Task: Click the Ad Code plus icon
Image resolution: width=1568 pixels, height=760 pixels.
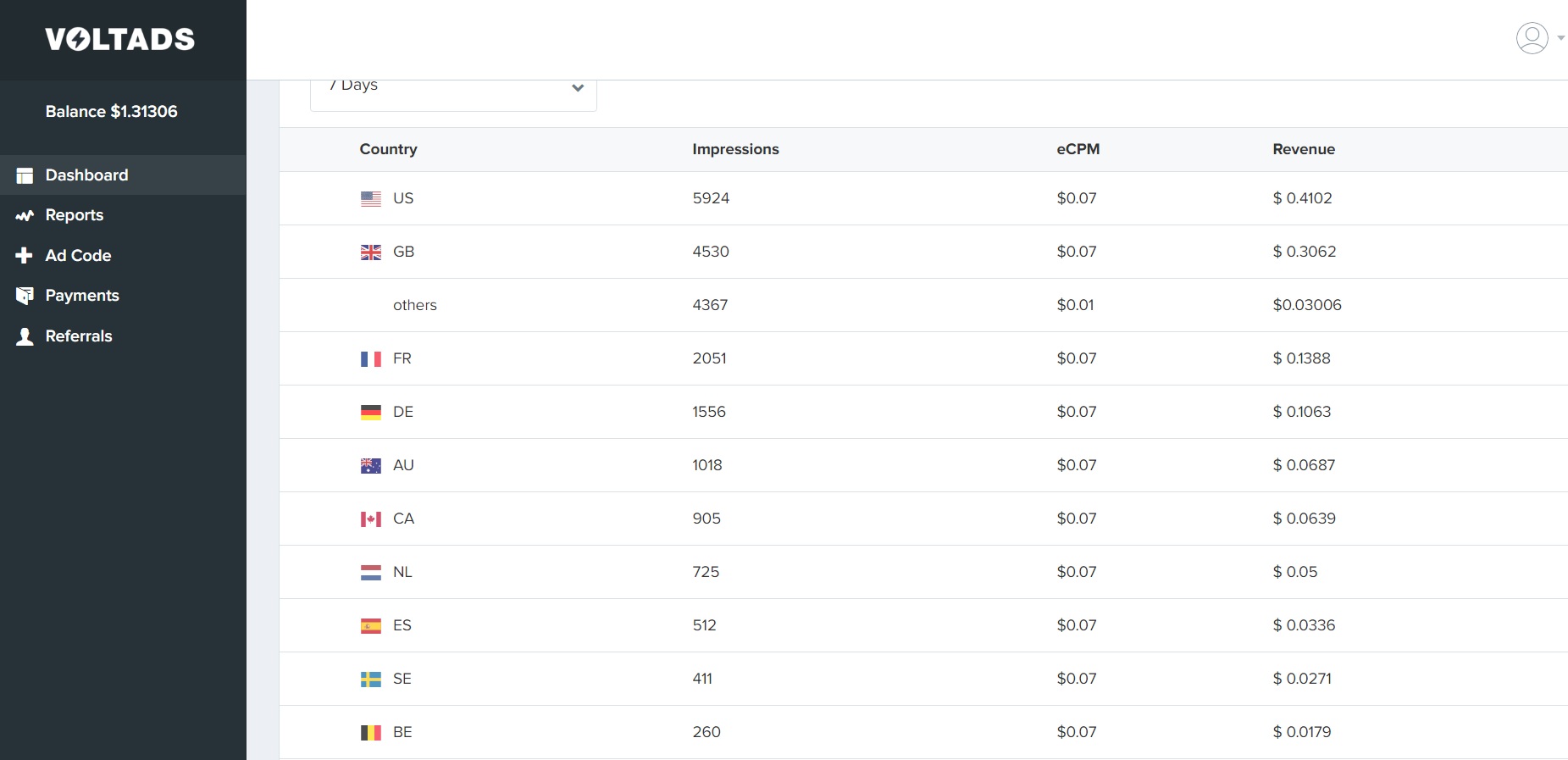Action: point(25,255)
